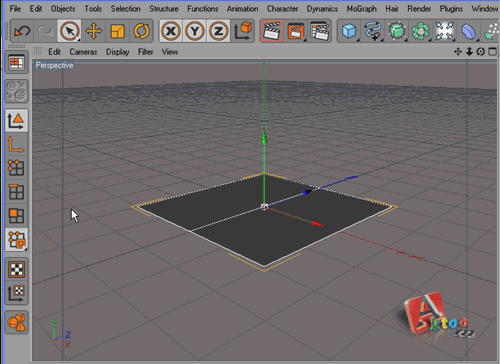The height and width of the screenshot is (364, 500).
Task: Click the Undo arrow icon
Action: (22, 31)
